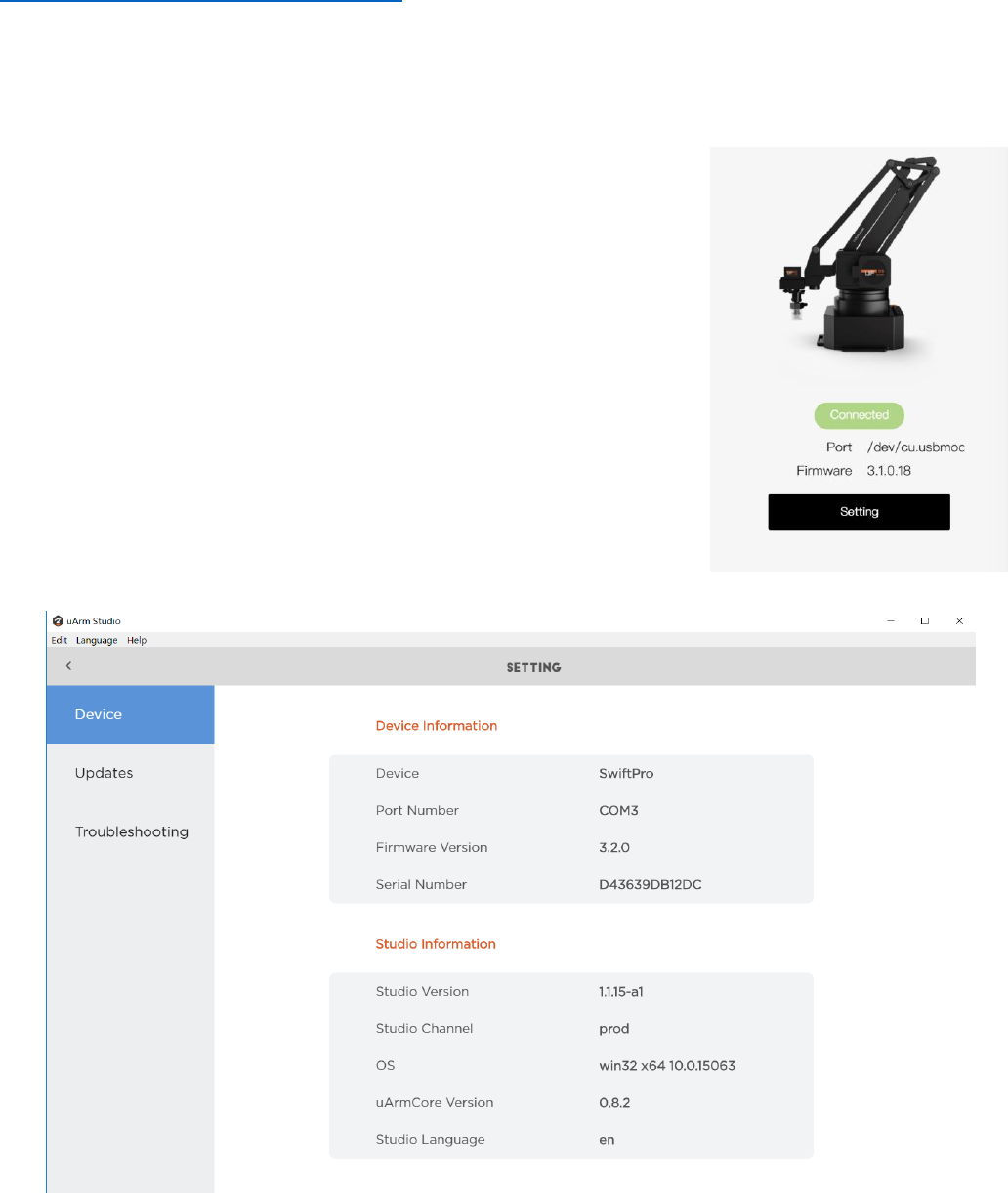Click the Studio Information heading
Image resolution: width=1008 pixels, height=1193 pixels.
click(436, 944)
